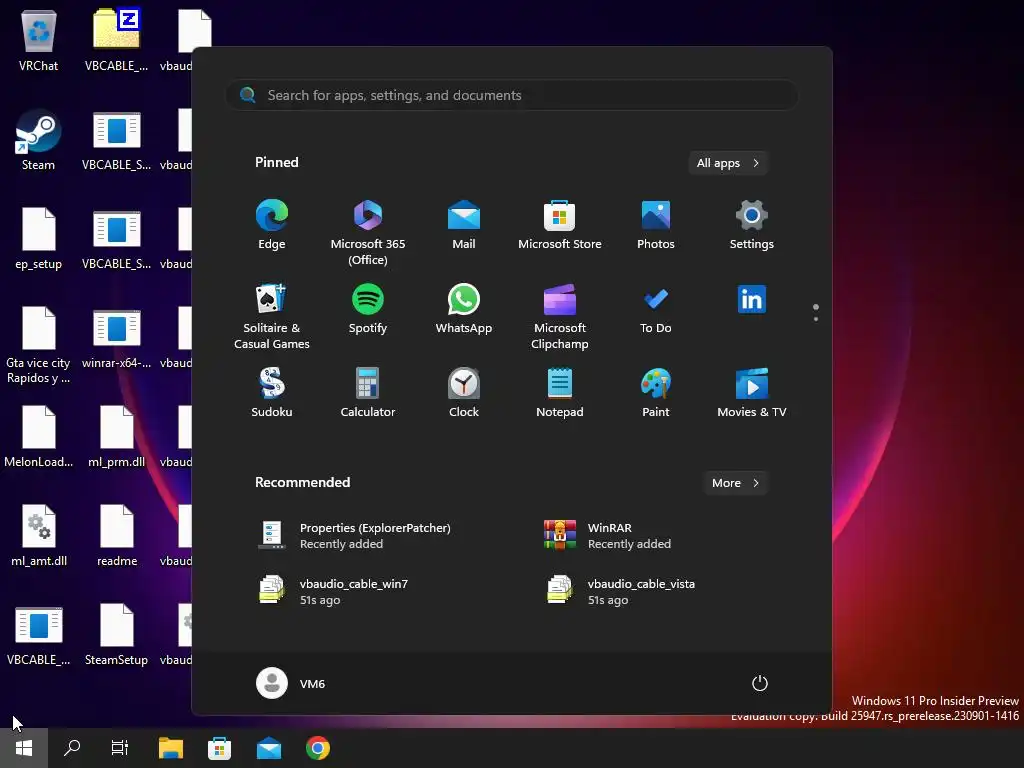
Task: Open the LinkedIn pinned app
Action: (752, 300)
